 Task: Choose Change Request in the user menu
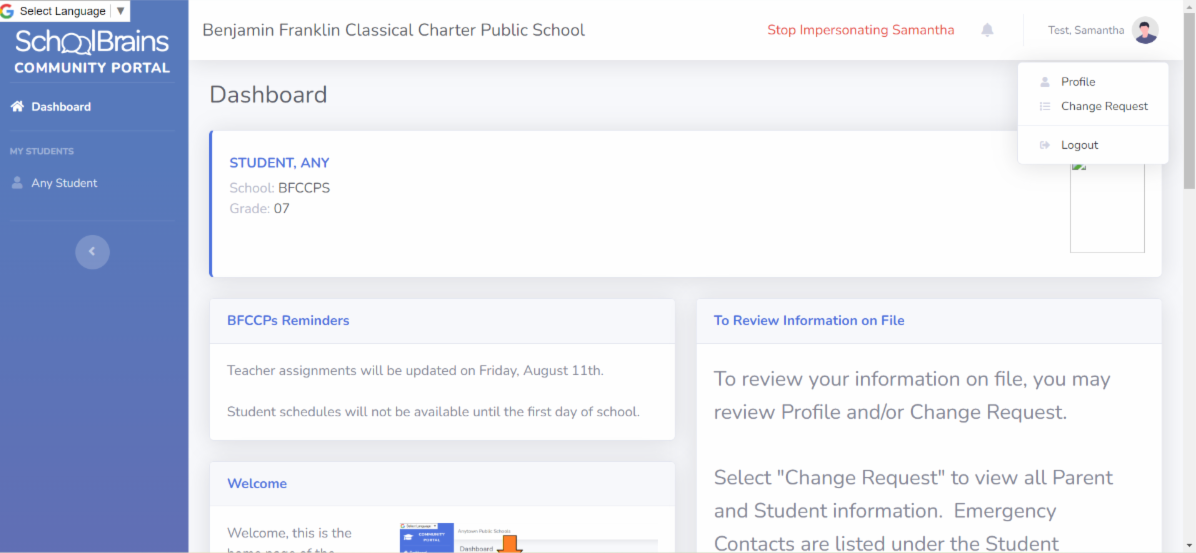[1104, 107]
